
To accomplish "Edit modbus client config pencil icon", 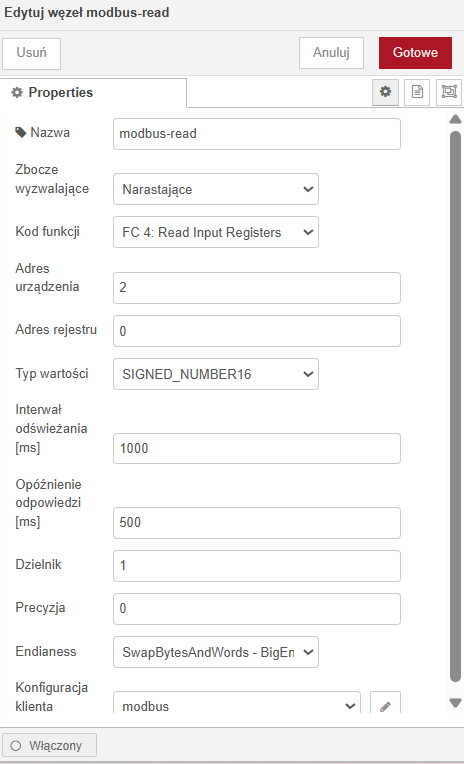I will tap(385, 706).
